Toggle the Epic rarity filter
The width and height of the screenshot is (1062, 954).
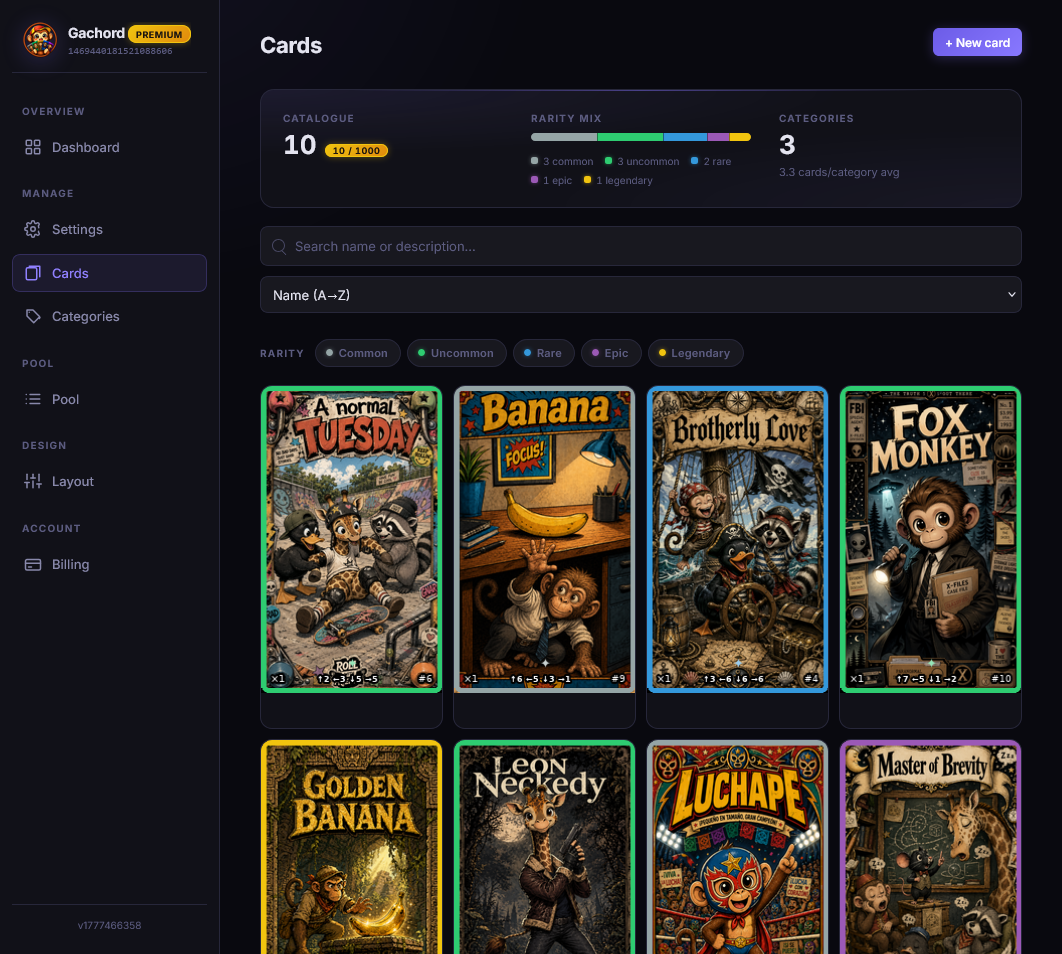tap(611, 353)
